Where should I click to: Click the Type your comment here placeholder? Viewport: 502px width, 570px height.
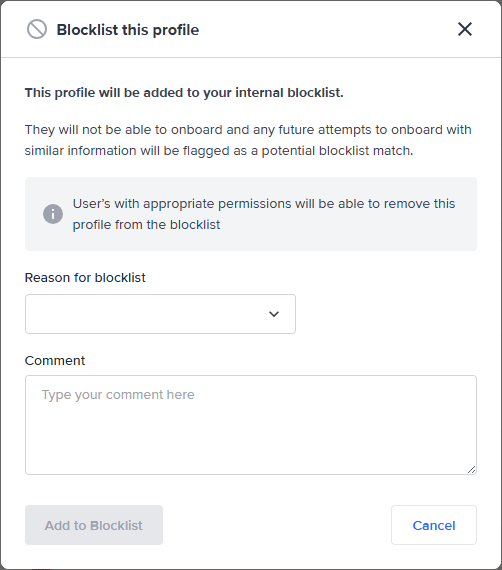click(x=118, y=395)
